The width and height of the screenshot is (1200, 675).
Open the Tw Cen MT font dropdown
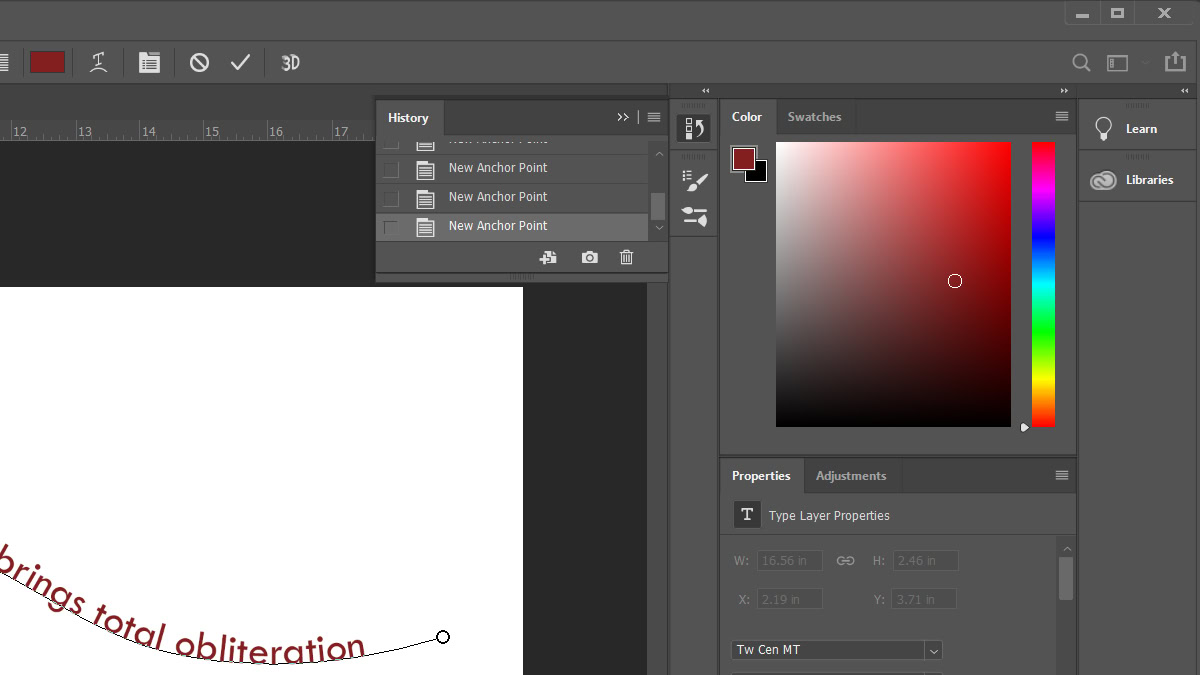[933, 650]
